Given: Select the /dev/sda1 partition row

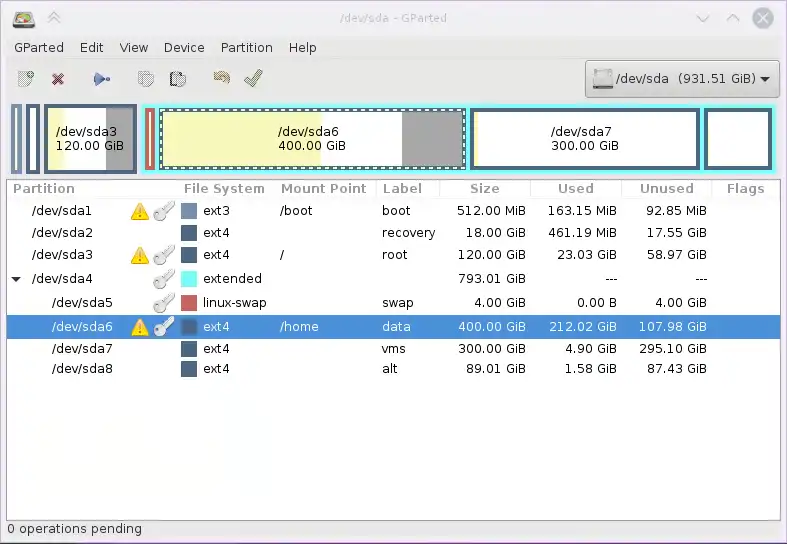Looking at the screenshot, I should click(394, 211).
